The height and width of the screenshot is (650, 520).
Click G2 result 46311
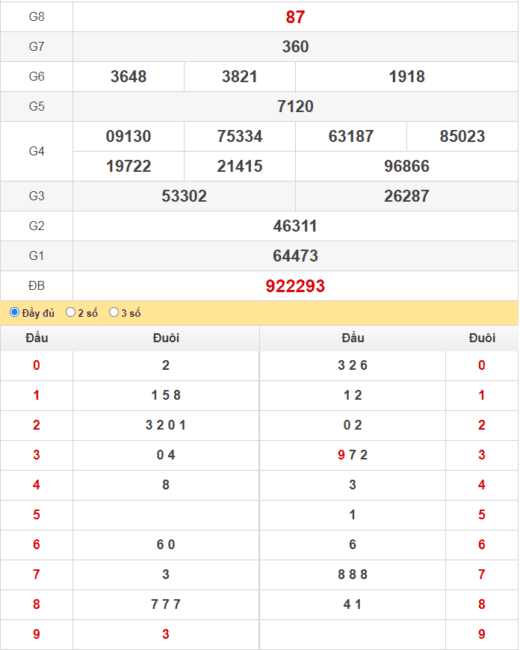point(295,226)
